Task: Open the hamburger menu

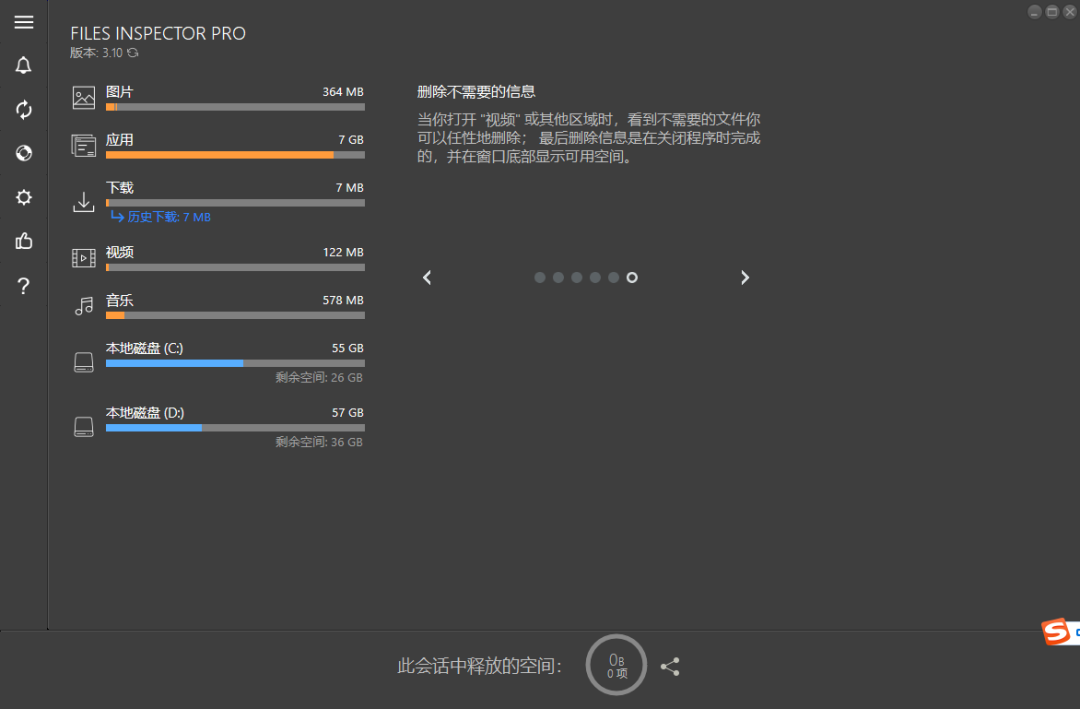Action: tap(23, 22)
